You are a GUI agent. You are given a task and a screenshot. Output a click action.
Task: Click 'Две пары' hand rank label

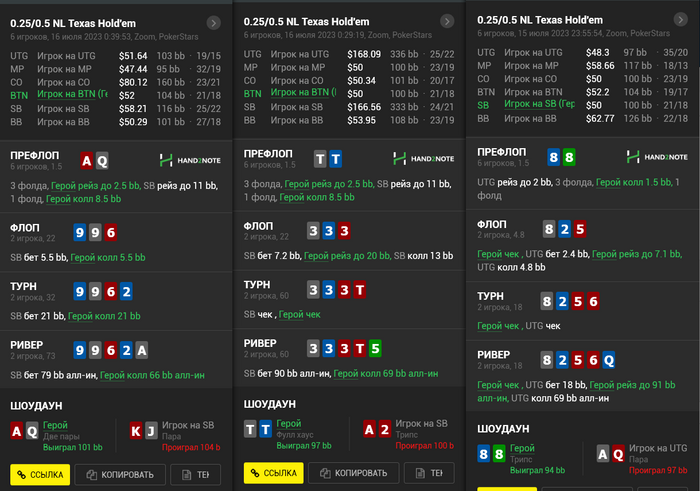(61, 437)
